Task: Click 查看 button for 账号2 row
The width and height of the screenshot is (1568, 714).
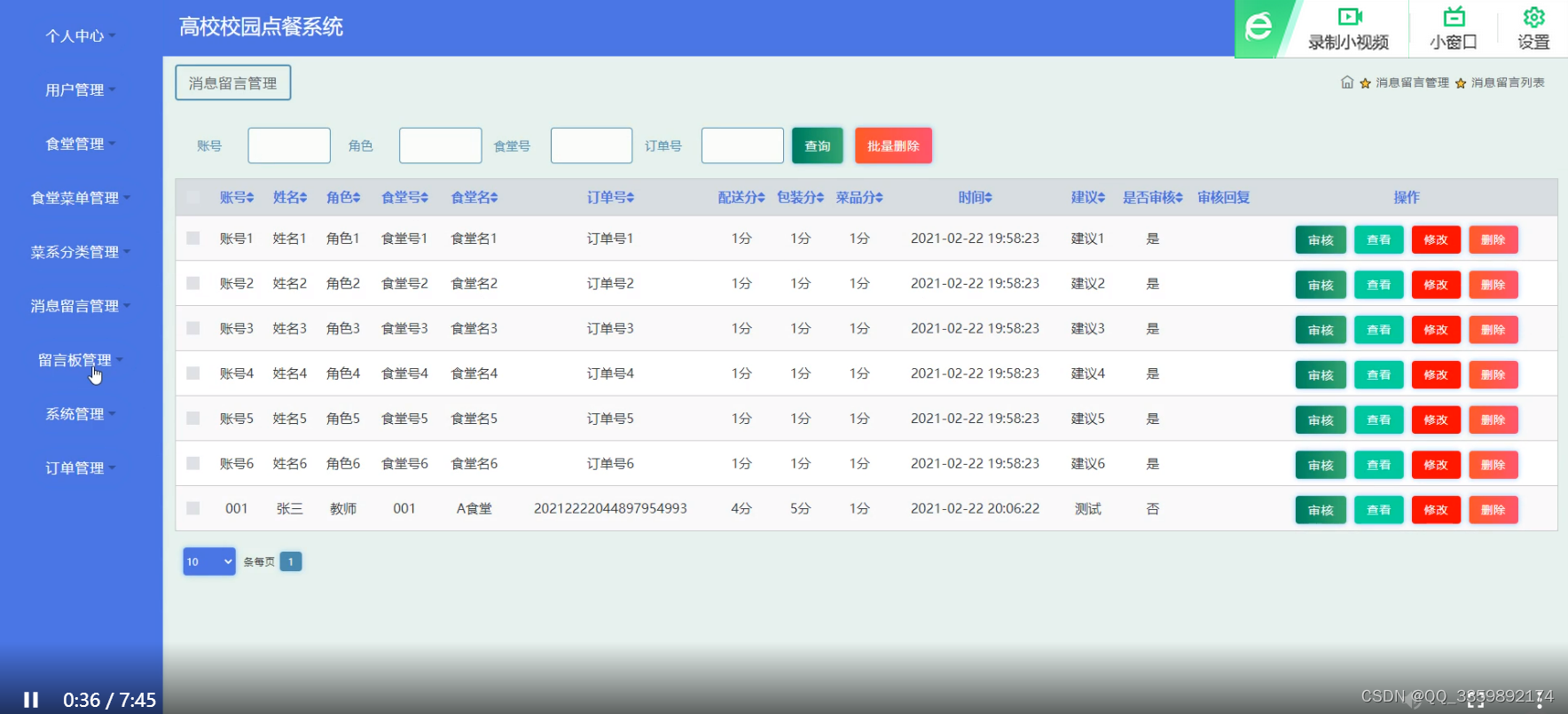Action: [x=1378, y=285]
